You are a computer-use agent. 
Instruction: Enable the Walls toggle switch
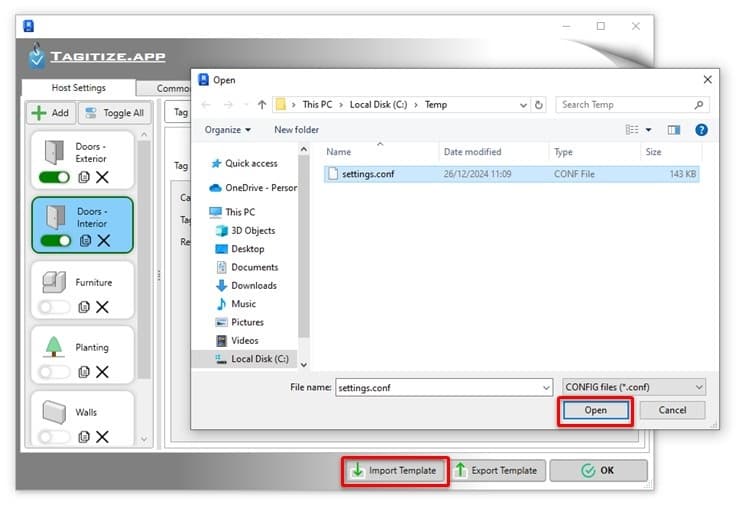[x=54, y=437]
